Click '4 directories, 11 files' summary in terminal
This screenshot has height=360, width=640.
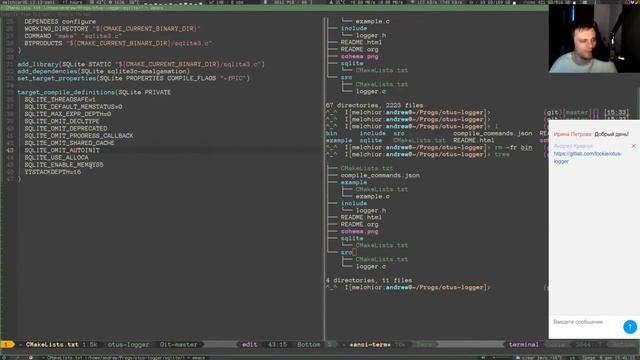pyautogui.click(x=369, y=280)
